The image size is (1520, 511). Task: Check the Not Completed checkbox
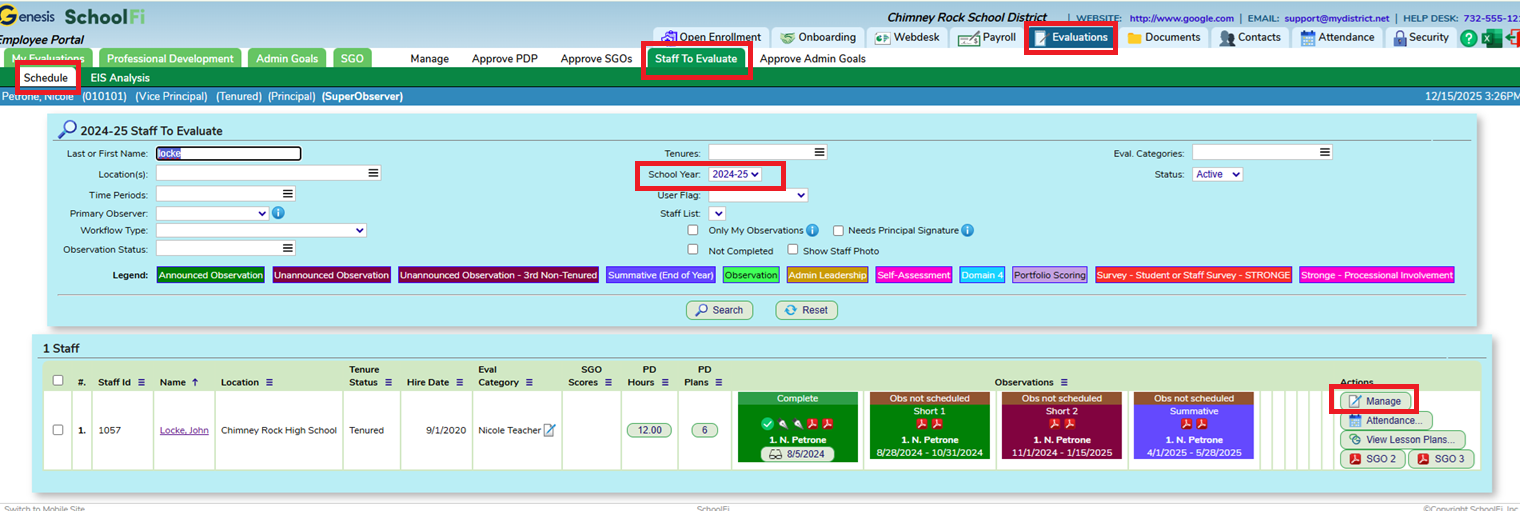pos(693,250)
